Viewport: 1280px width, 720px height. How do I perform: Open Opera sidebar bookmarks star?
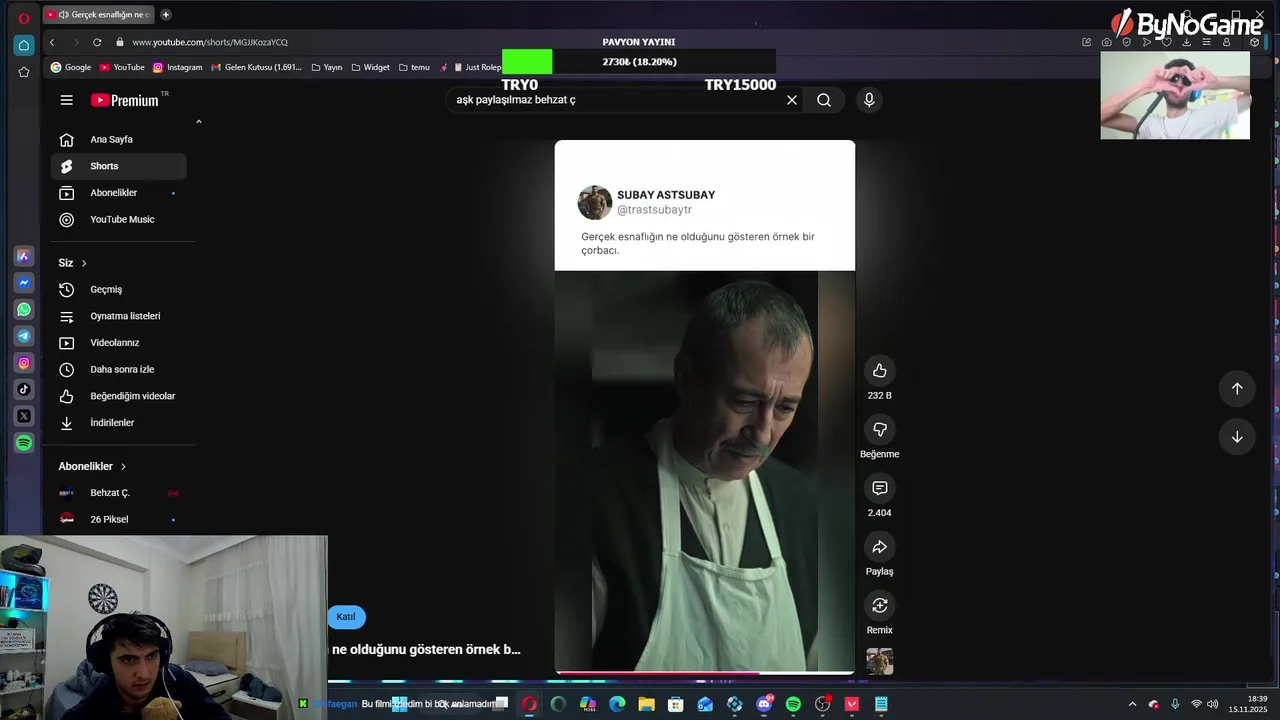click(24, 72)
